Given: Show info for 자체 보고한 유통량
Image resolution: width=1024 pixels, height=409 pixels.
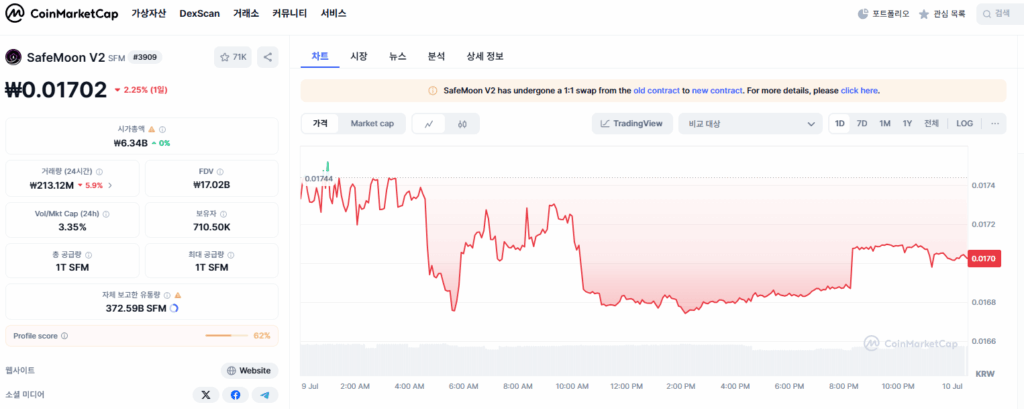Looking at the screenshot, I should 167,295.
